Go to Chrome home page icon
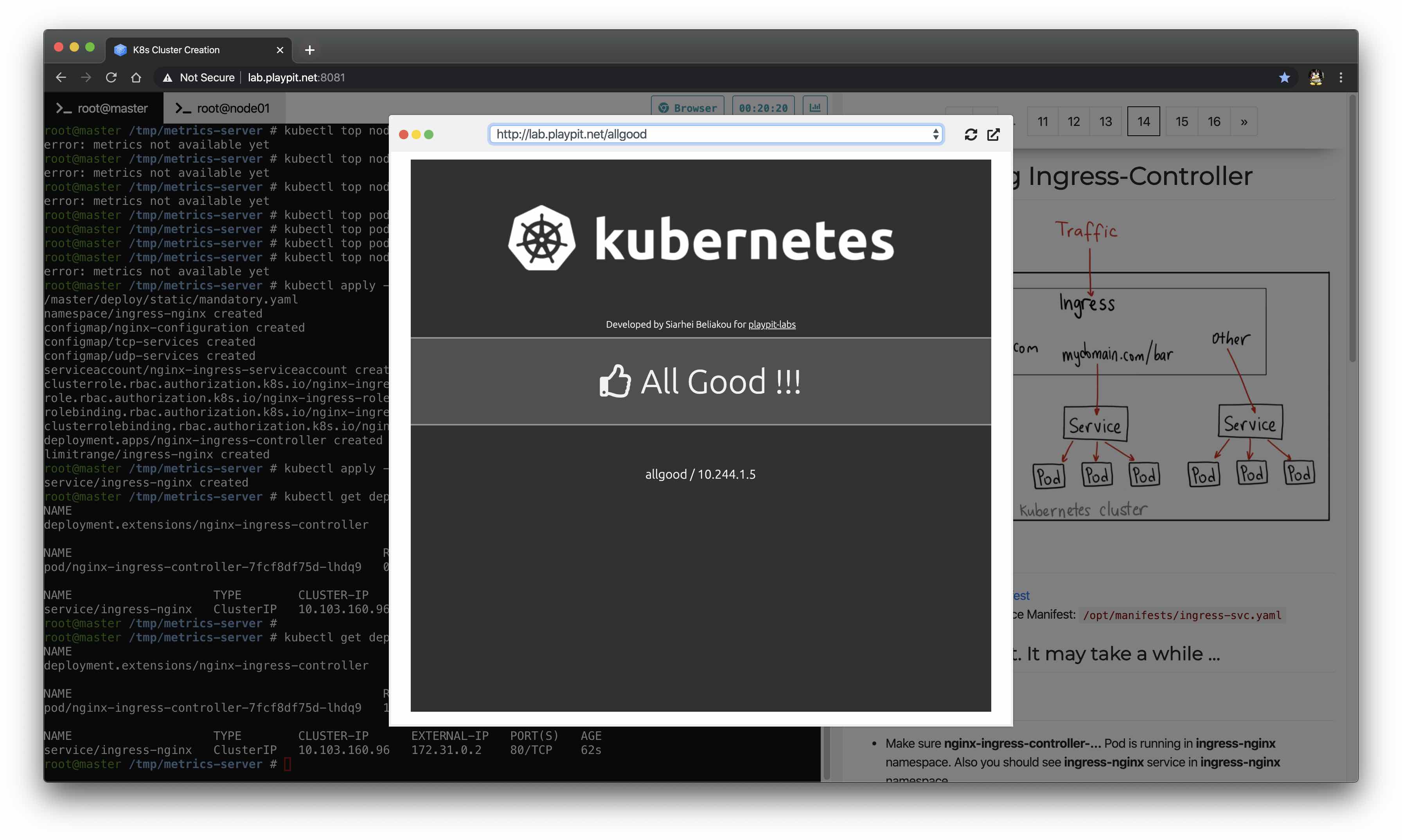This screenshot has width=1402, height=840. pos(136,77)
